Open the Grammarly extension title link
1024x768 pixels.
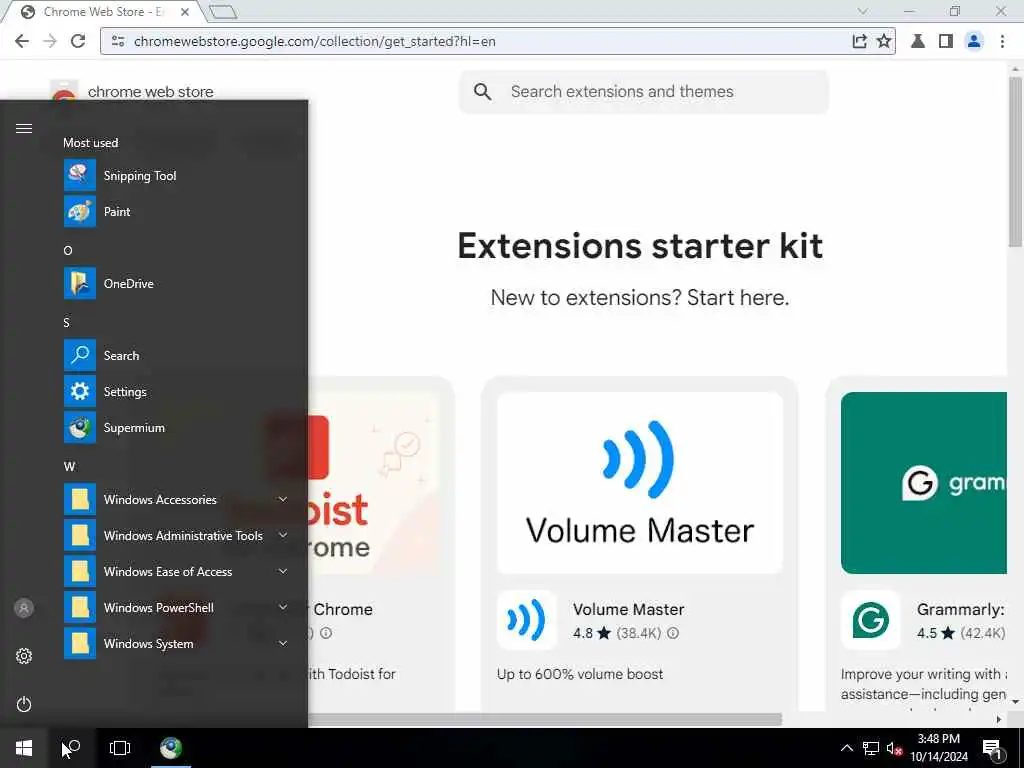tap(961, 609)
